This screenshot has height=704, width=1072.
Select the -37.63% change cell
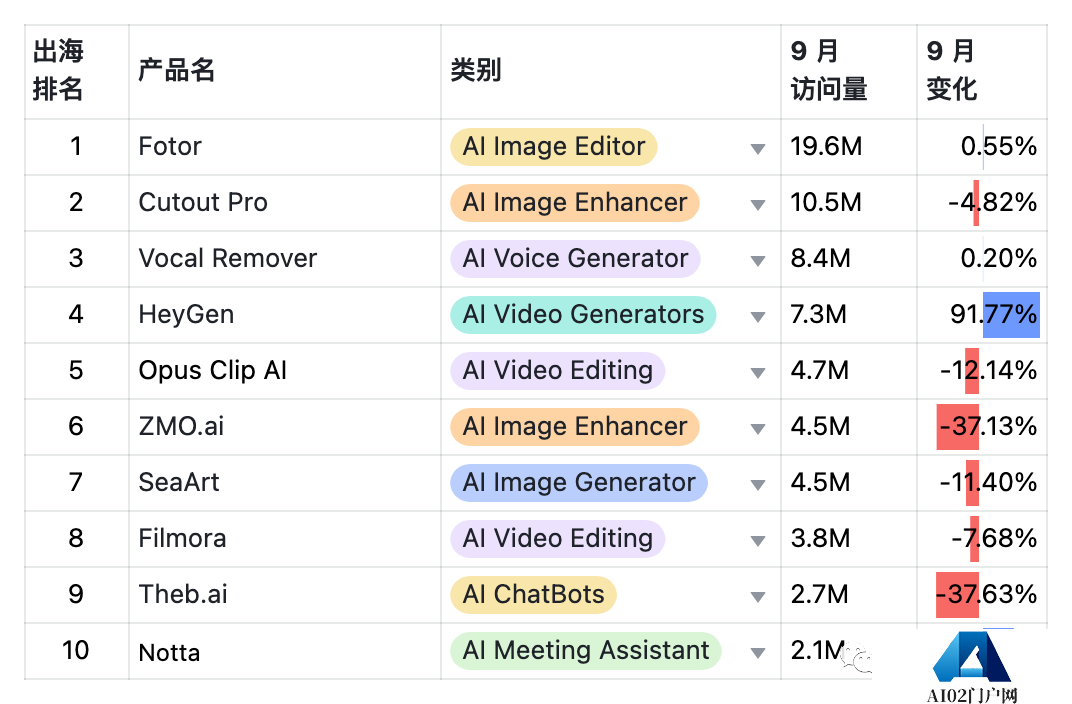coord(981,595)
